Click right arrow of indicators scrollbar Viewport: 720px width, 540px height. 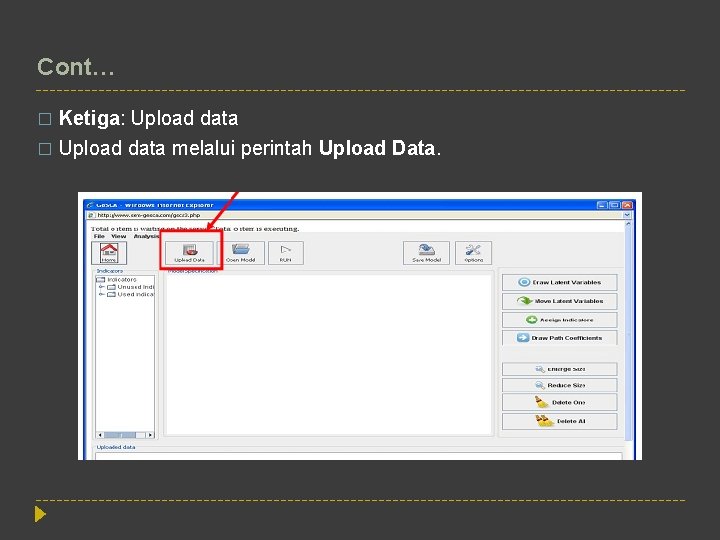click(150, 434)
